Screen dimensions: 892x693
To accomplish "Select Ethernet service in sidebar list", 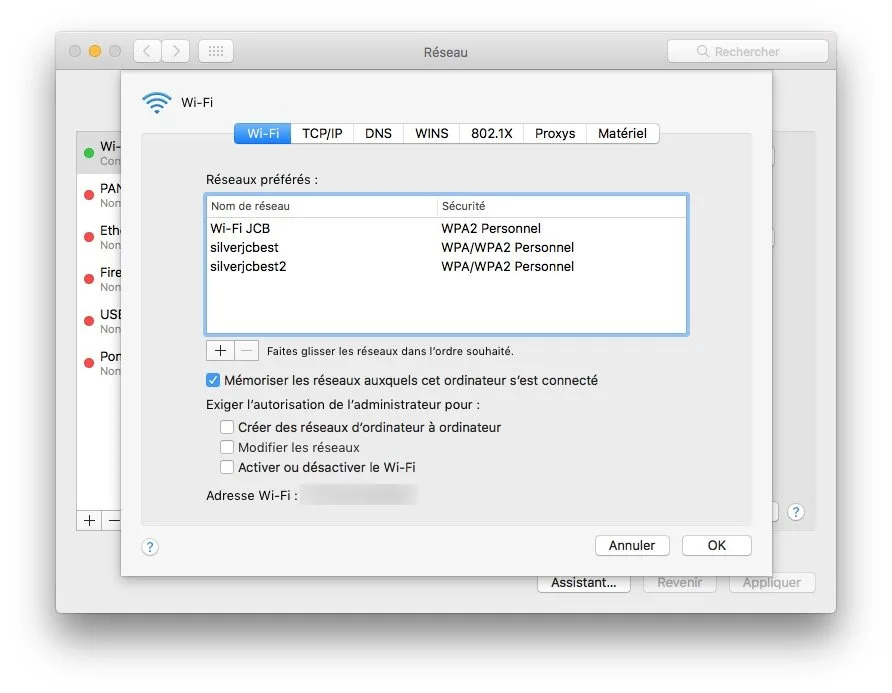I will point(100,237).
